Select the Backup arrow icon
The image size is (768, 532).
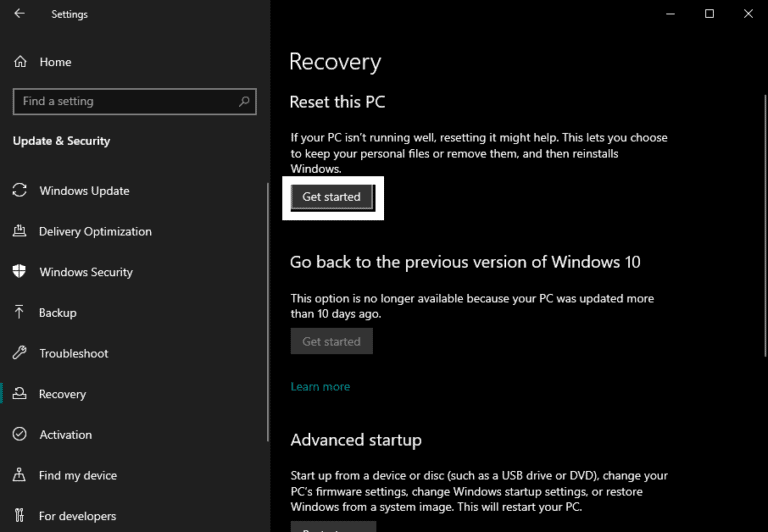pos(19,313)
